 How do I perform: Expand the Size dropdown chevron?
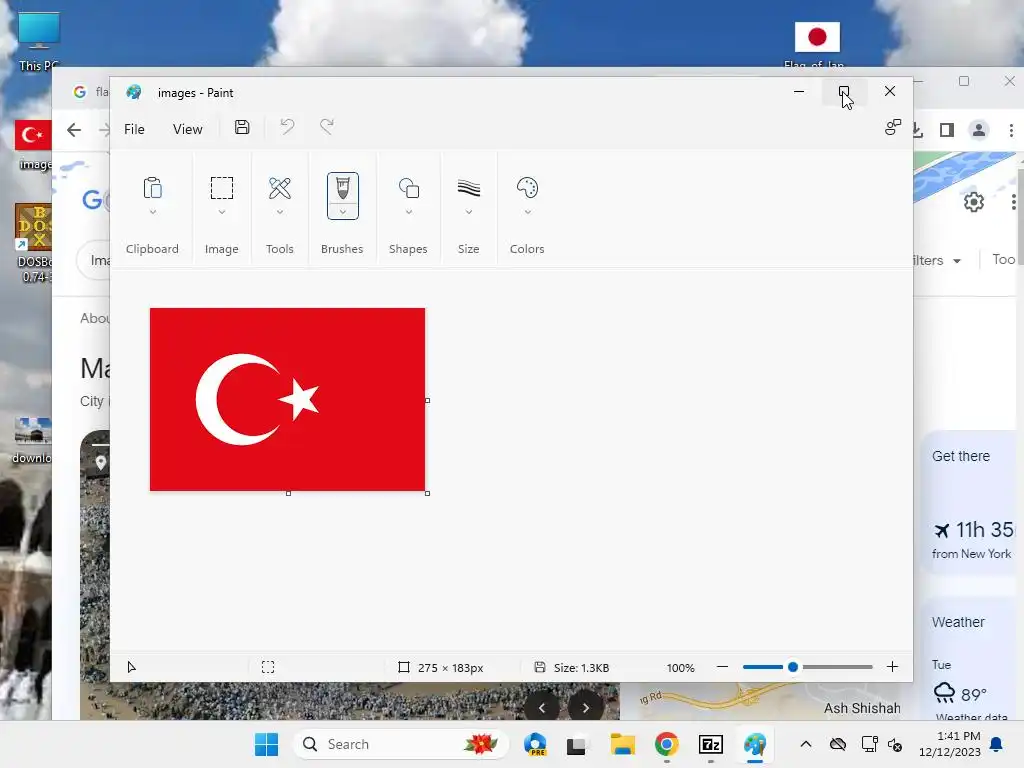click(469, 212)
